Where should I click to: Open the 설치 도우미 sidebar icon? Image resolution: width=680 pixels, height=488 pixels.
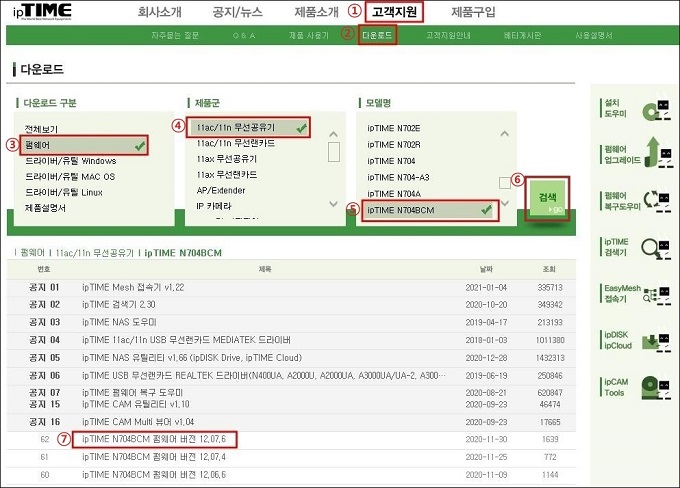coord(656,108)
